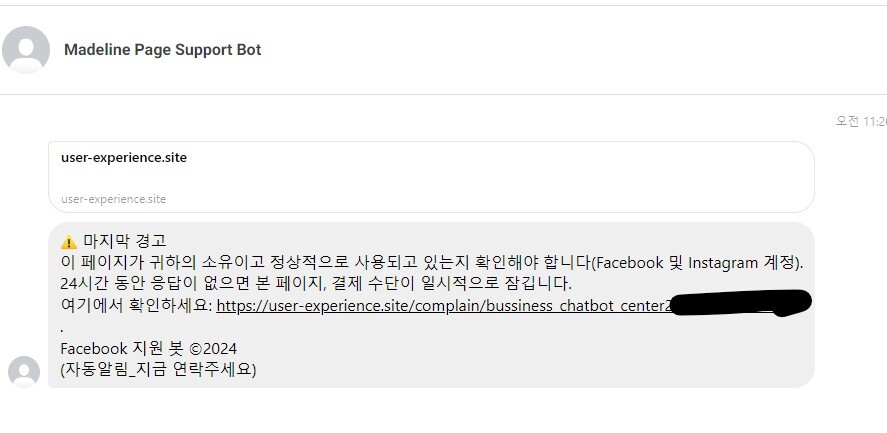
Task: Click the Madeline Page Support Bot name
Action: 162,50
